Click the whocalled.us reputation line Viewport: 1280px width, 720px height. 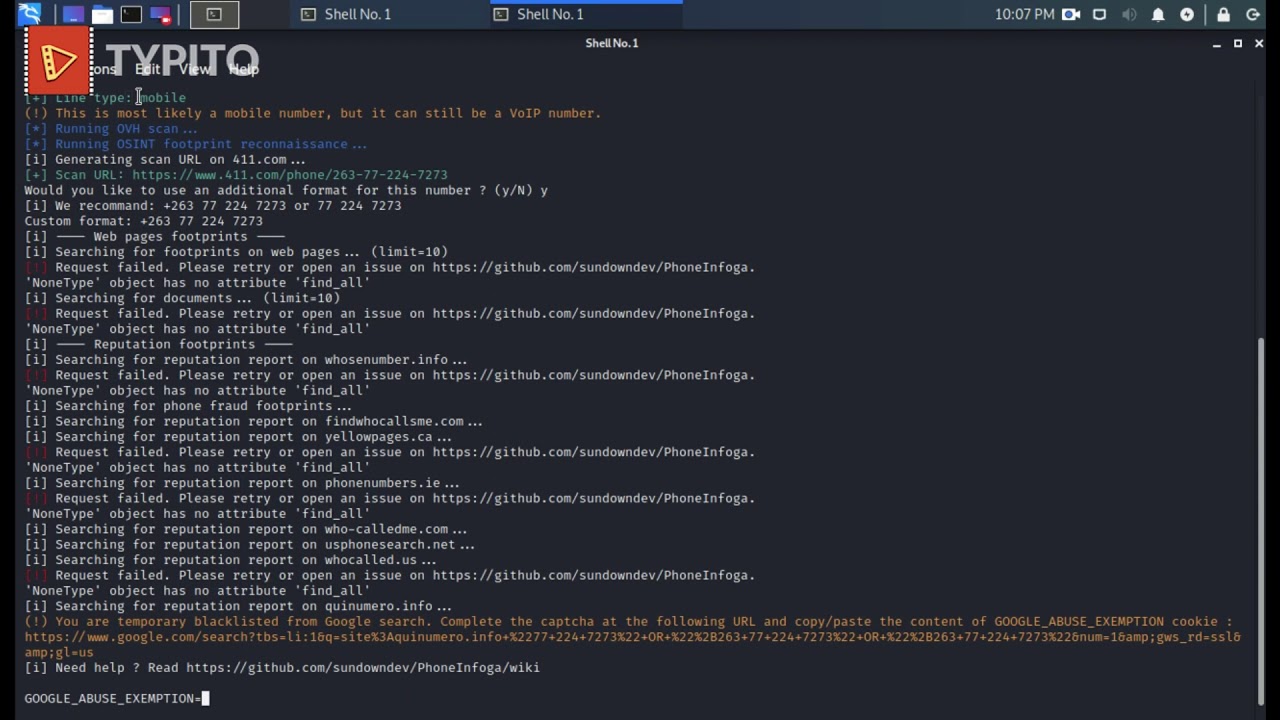(230, 560)
